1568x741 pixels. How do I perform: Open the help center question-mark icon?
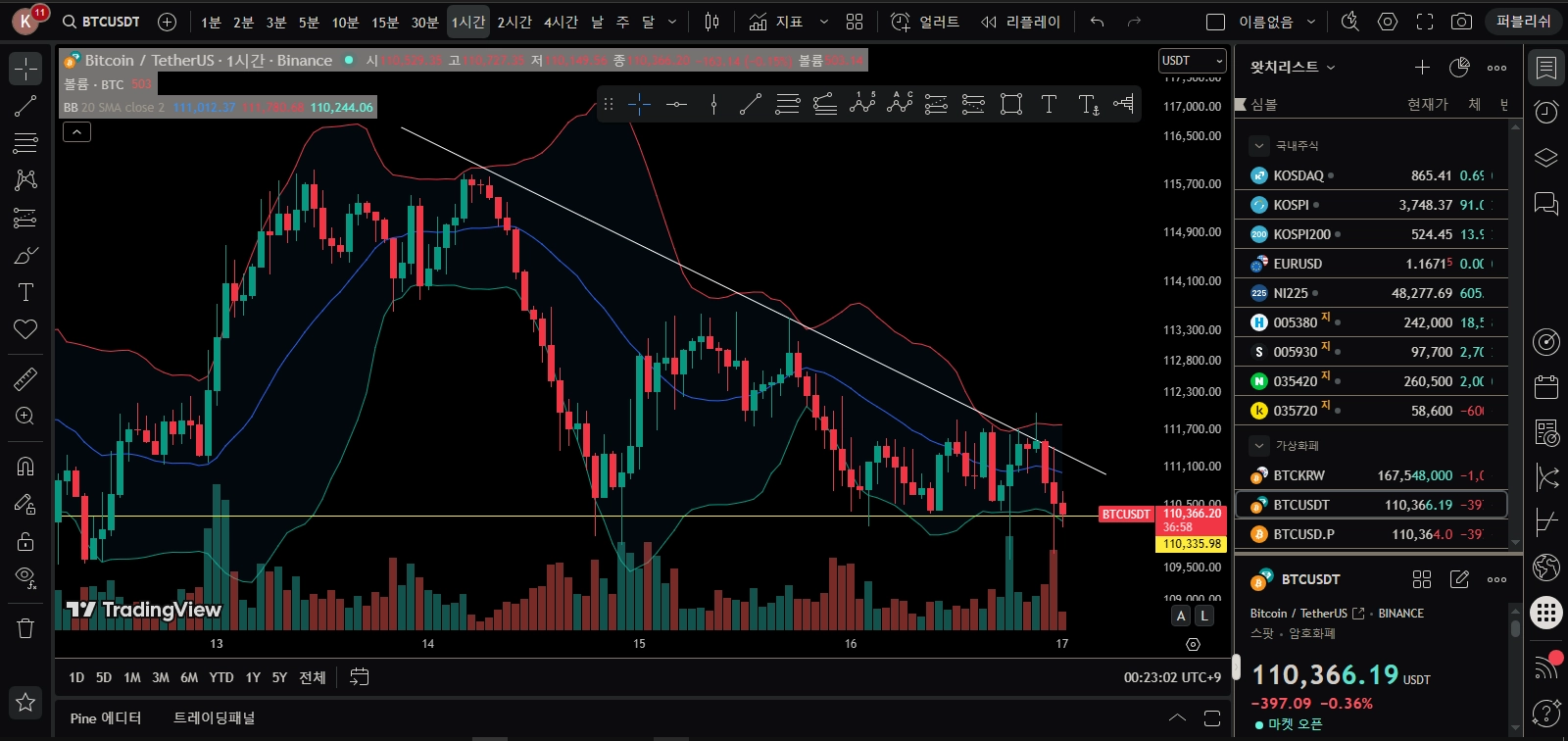(x=1546, y=713)
